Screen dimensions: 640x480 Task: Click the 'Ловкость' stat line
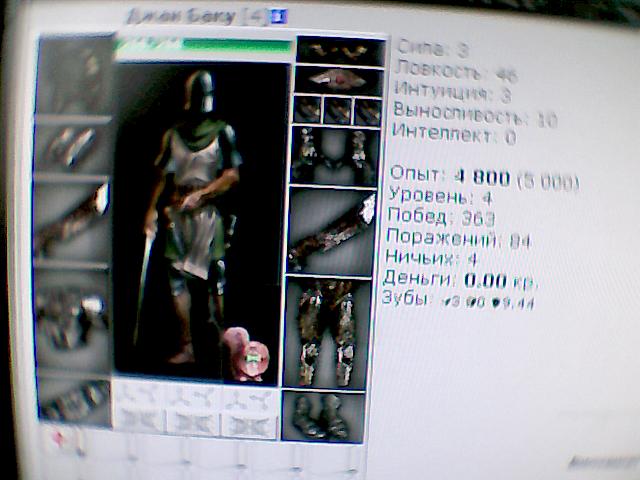(456, 72)
